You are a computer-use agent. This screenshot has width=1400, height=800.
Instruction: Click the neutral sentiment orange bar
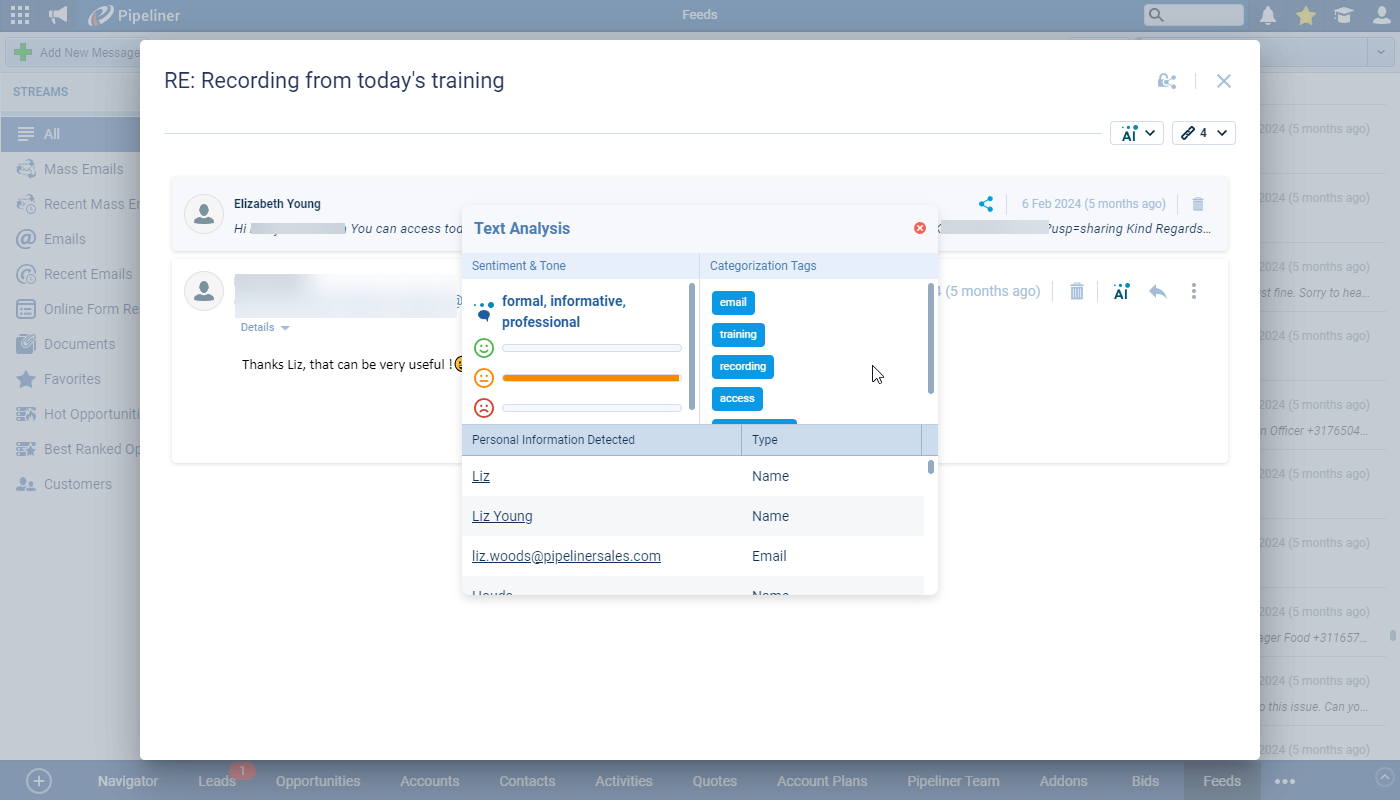591,378
